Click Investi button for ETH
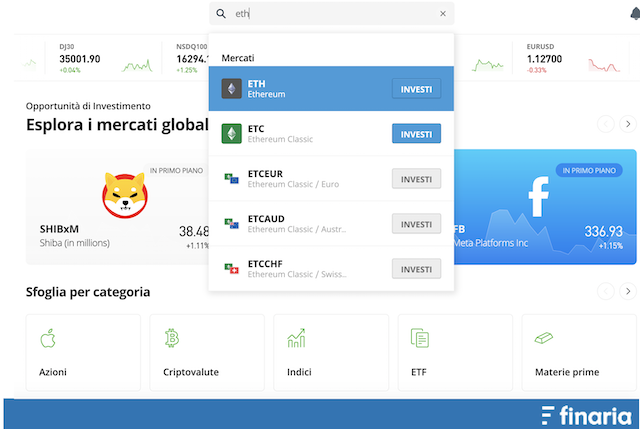The image size is (640, 429). (416, 89)
